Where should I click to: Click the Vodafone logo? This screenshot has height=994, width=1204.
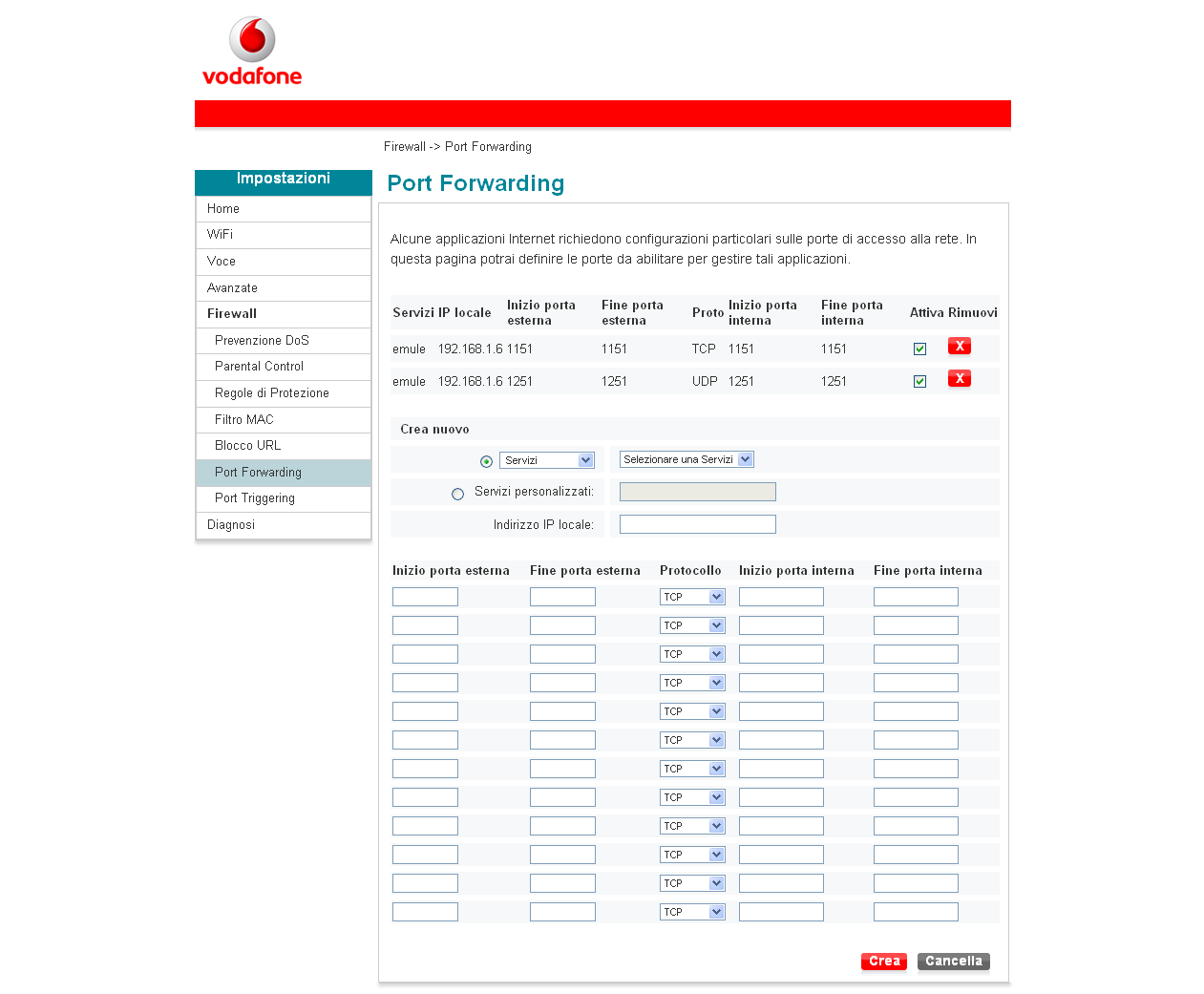point(252,52)
